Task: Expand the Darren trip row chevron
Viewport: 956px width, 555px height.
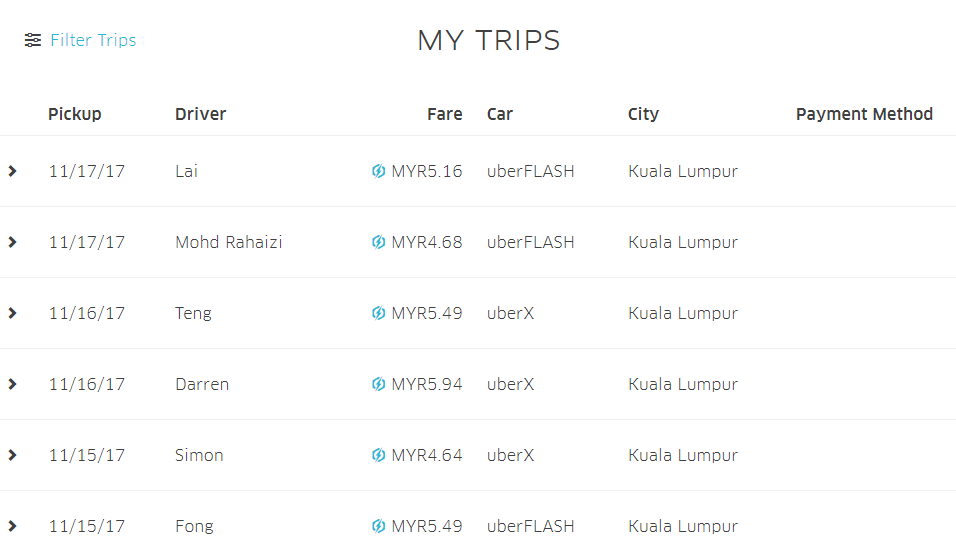Action: coord(12,384)
